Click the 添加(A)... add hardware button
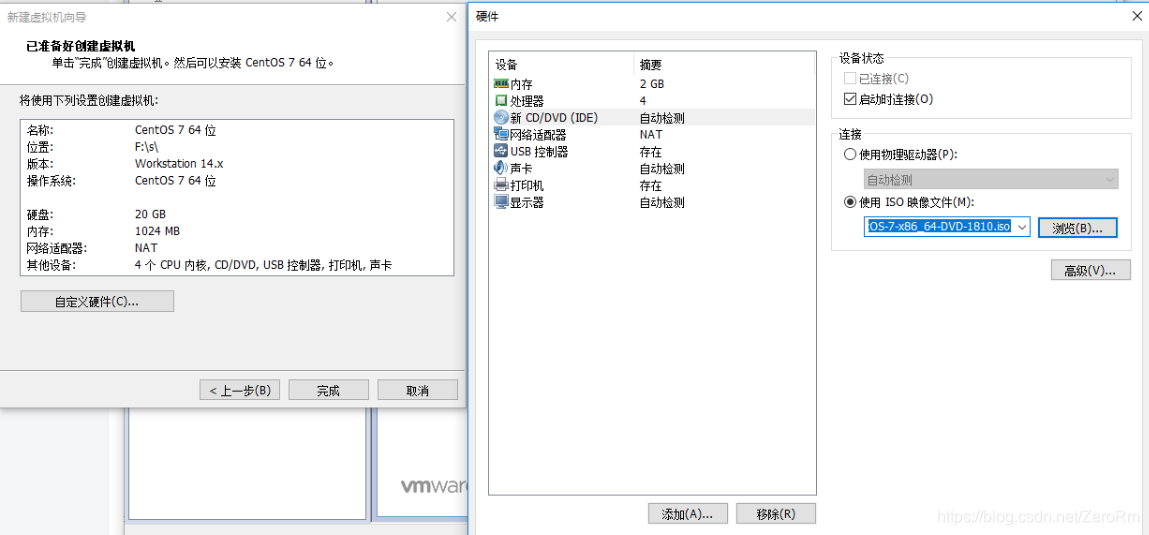This screenshot has width=1149, height=535. 688,513
